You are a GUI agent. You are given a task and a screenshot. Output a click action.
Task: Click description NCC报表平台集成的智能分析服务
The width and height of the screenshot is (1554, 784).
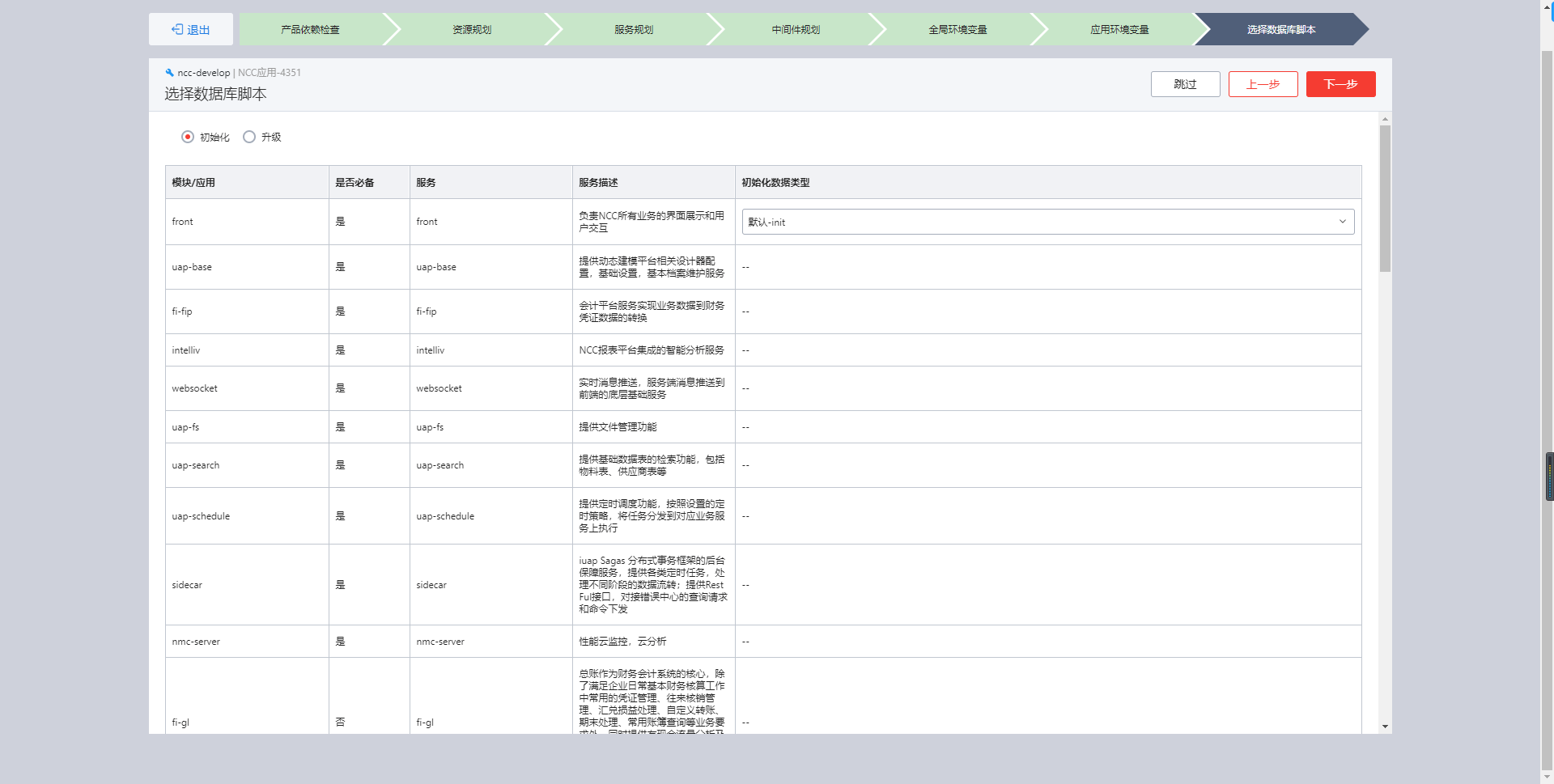652,350
